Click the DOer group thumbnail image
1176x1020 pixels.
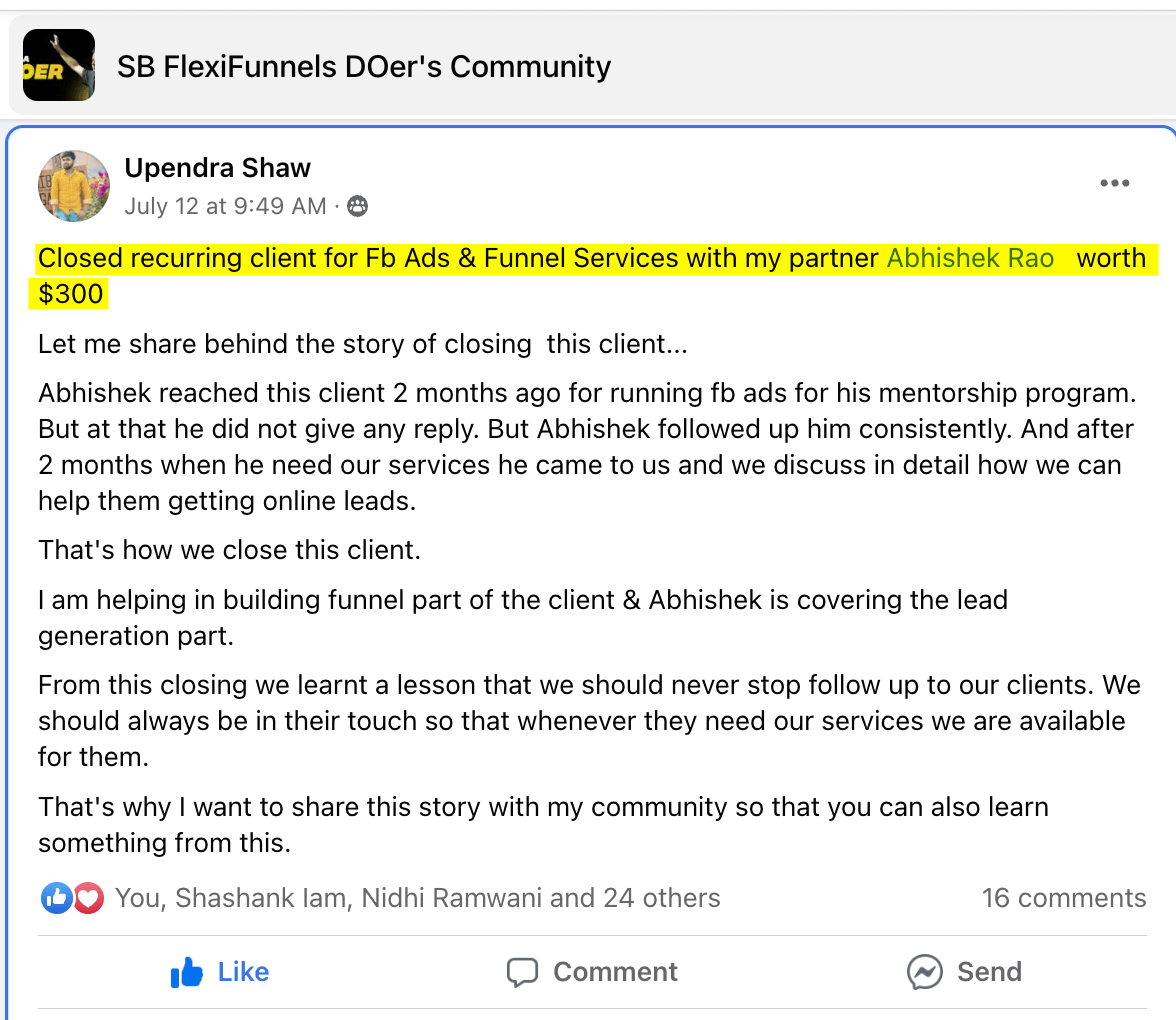(x=58, y=66)
